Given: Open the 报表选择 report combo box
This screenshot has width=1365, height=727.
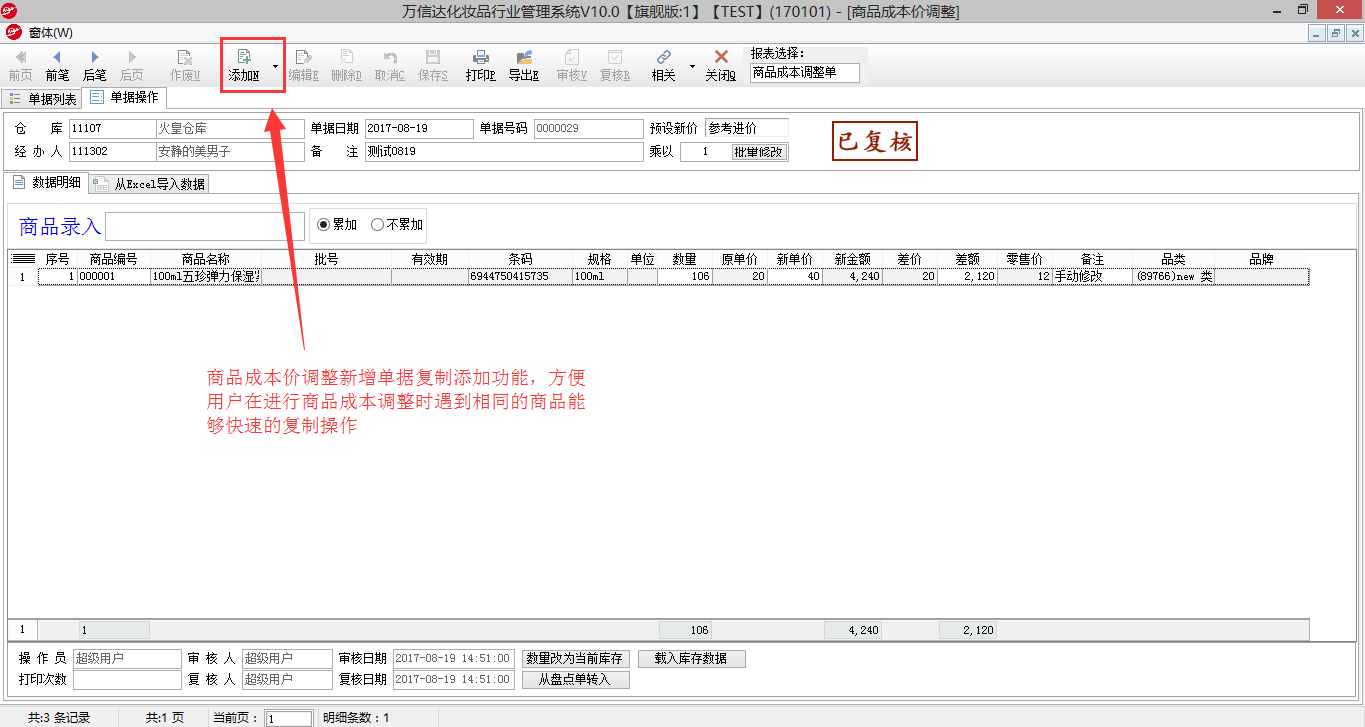Looking at the screenshot, I should tap(804, 73).
